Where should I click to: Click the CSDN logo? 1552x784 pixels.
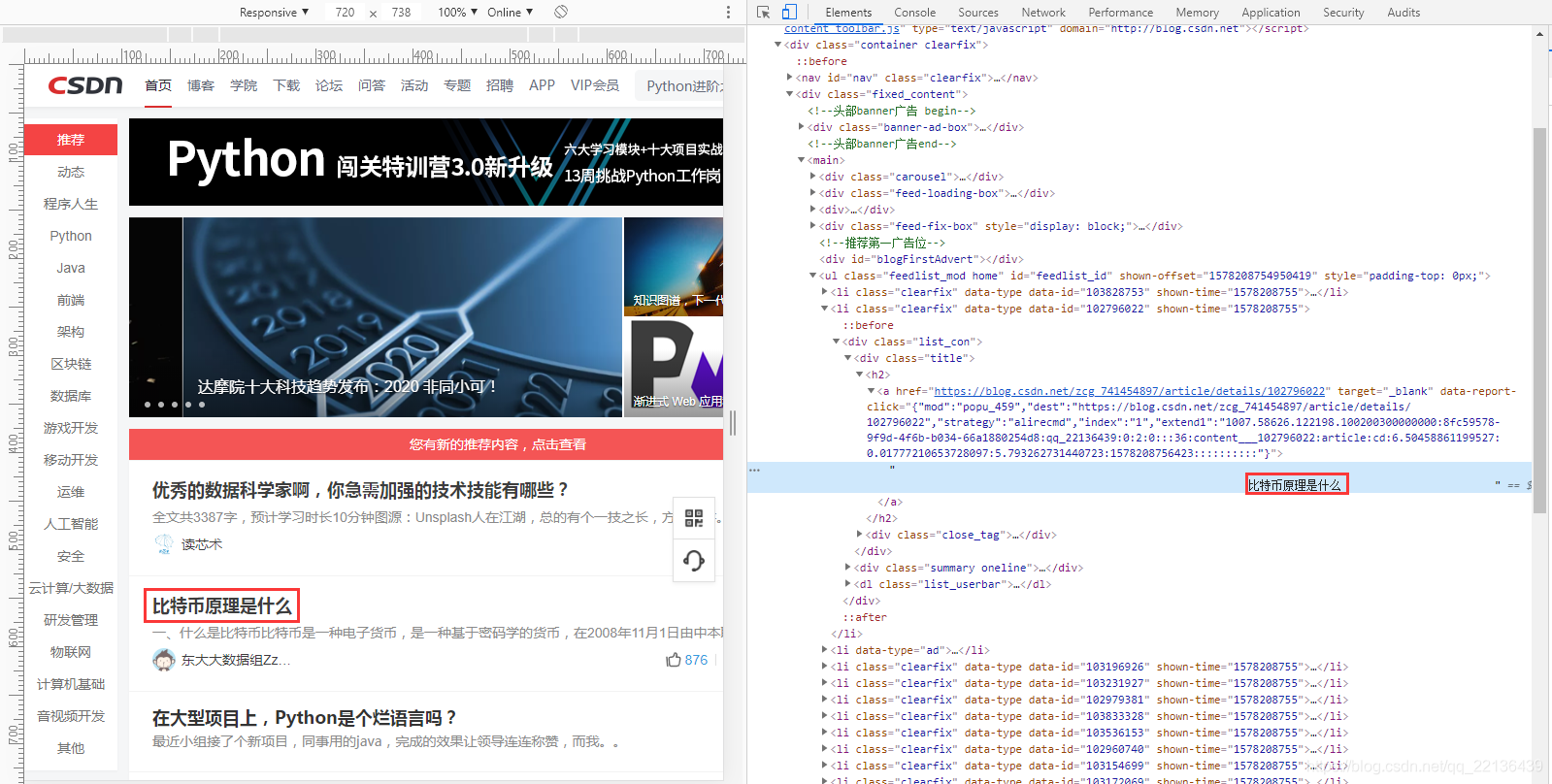[x=85, y=85]
